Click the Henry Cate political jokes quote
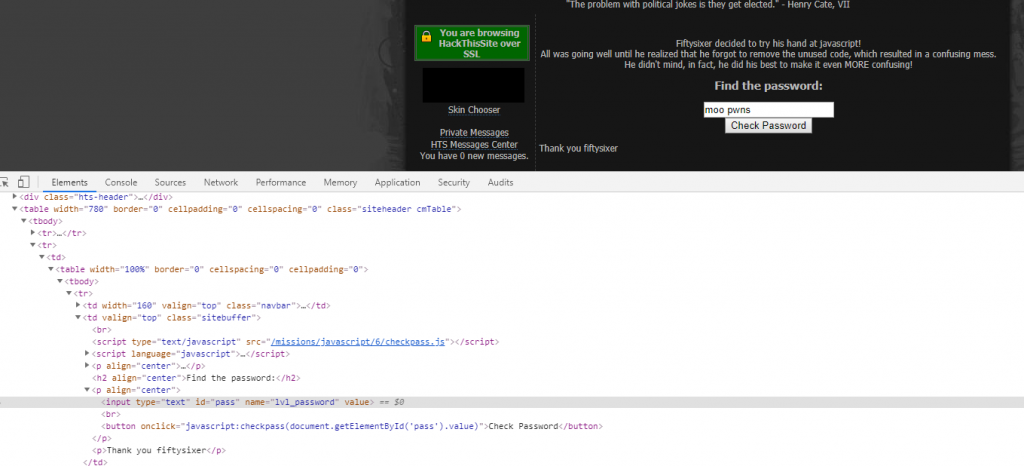This screenshot has height=466, width=1024. 708,5
